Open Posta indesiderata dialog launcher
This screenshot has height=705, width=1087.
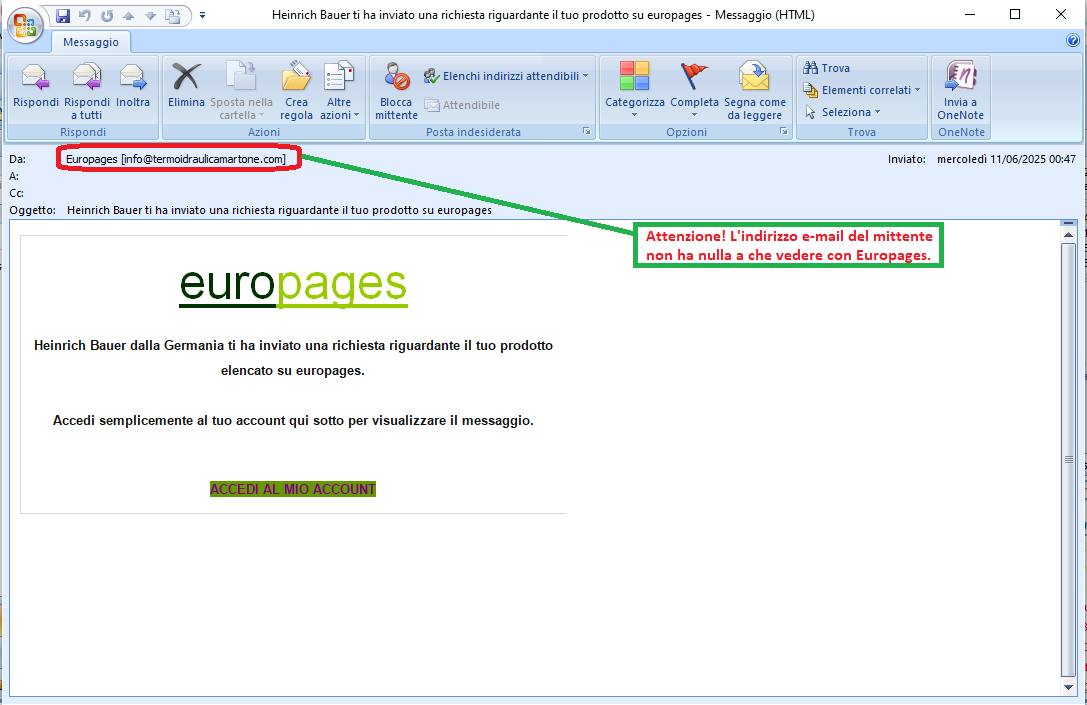click(586, 132)
